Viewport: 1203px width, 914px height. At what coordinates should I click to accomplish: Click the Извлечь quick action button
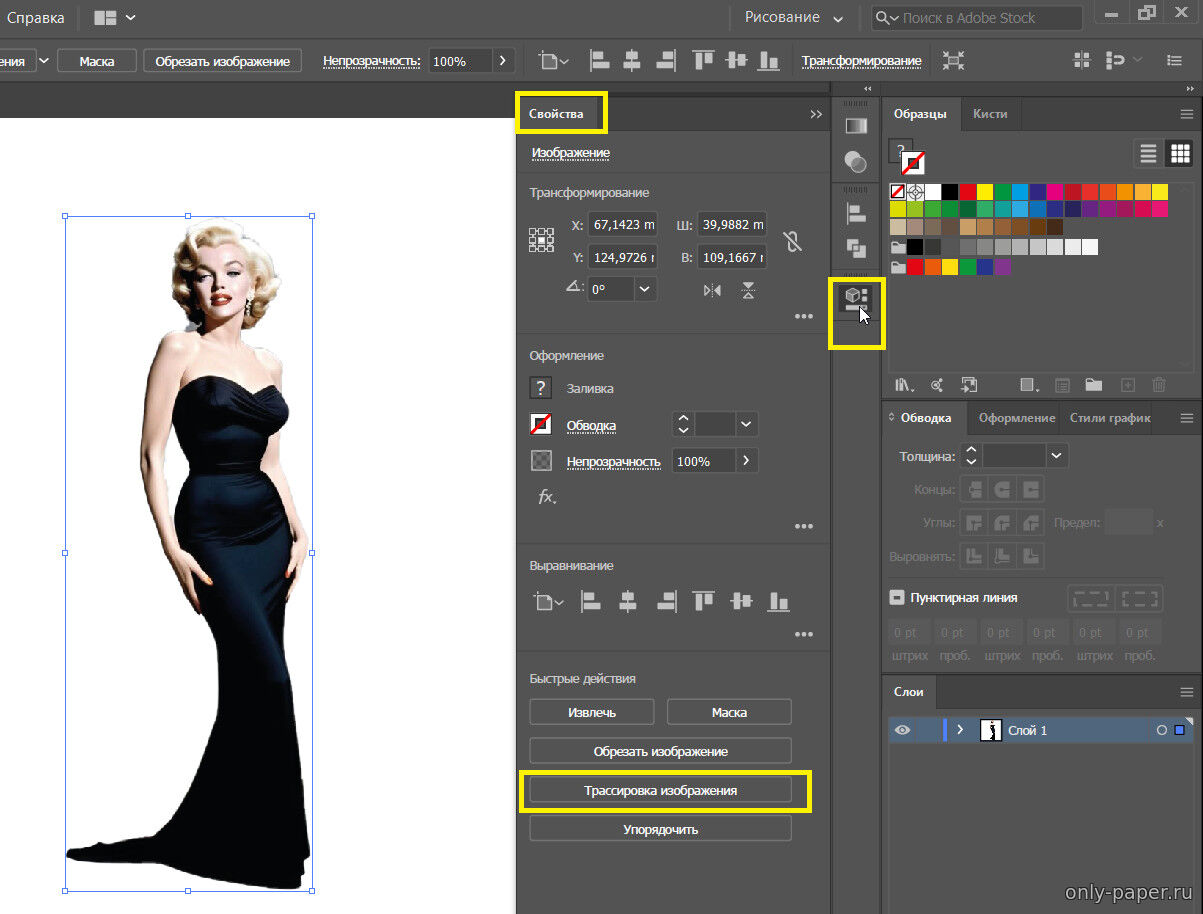click(x=591, y=712)
